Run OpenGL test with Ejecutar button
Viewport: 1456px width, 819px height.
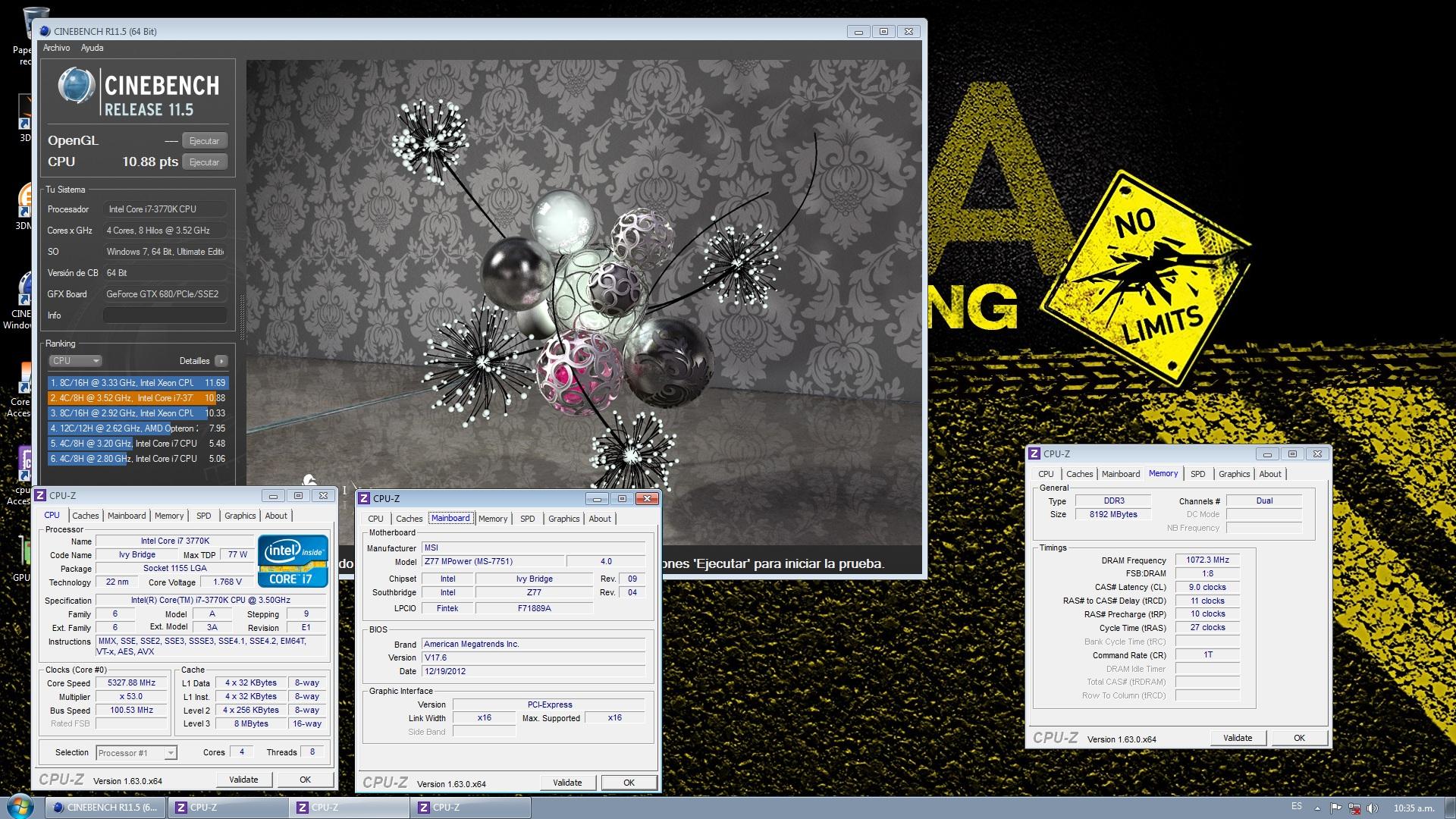204,141
